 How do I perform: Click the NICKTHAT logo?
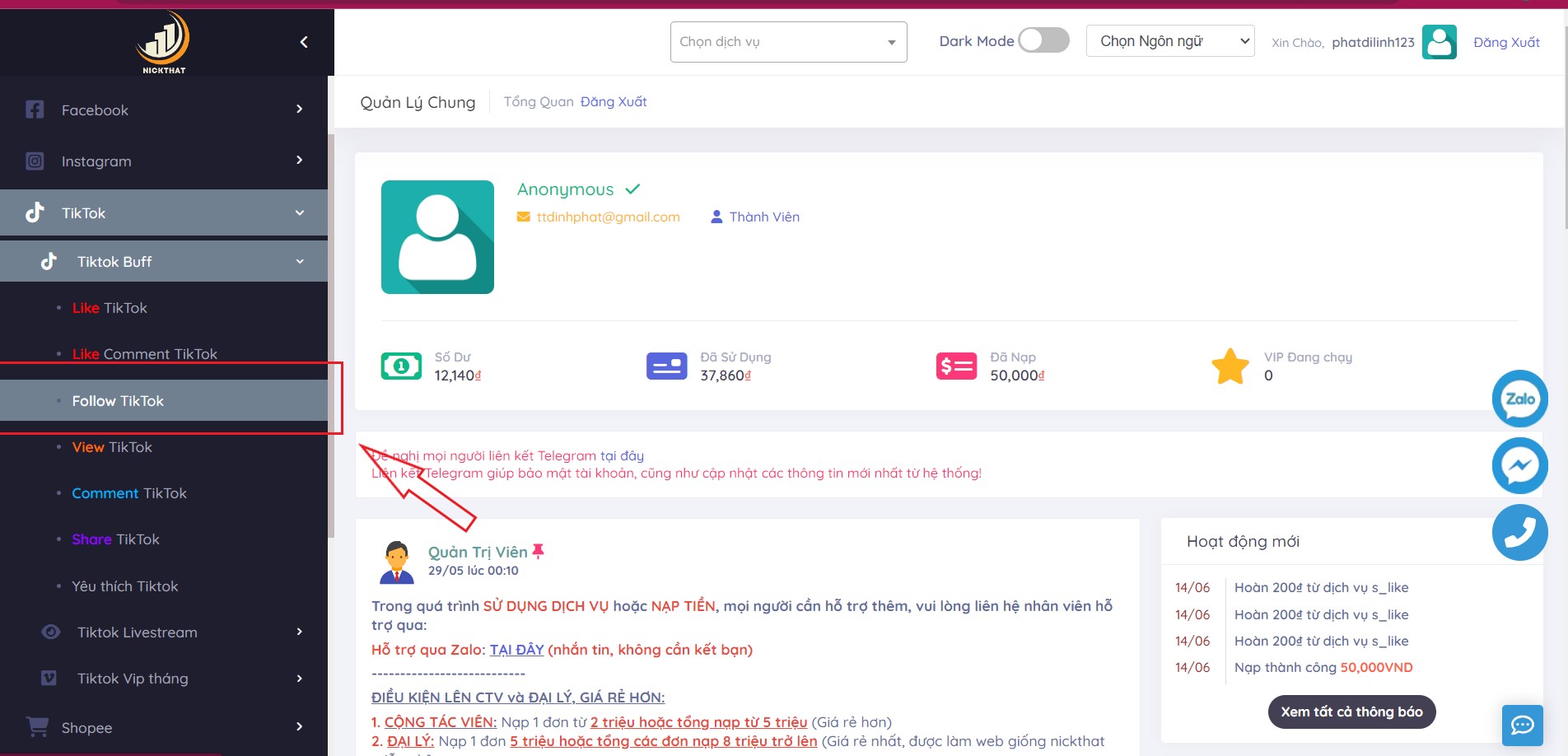(x=163, y=42)
